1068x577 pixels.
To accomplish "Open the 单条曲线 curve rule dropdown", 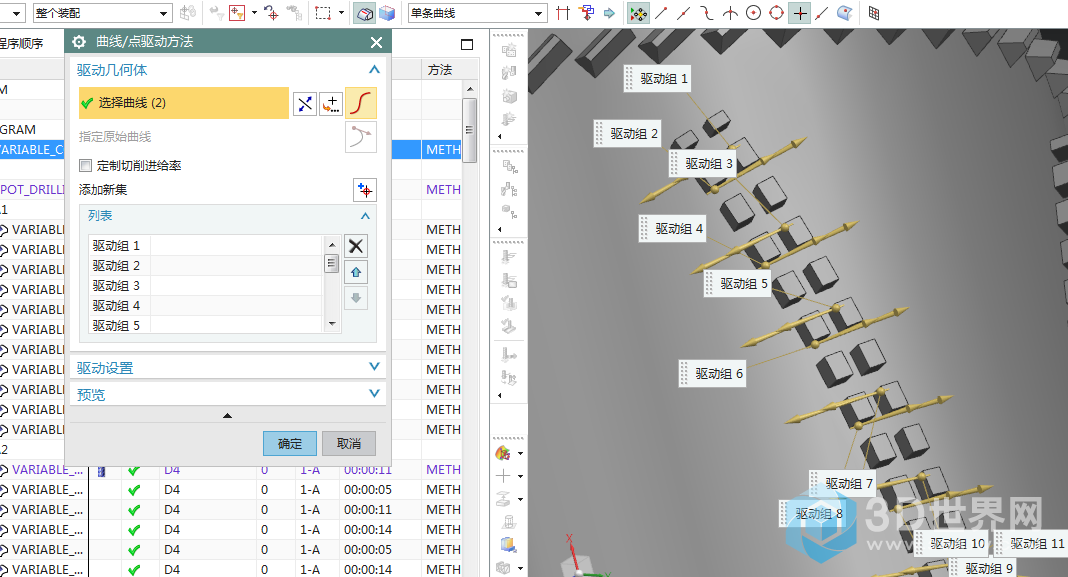I will click(x=539, y=13).
